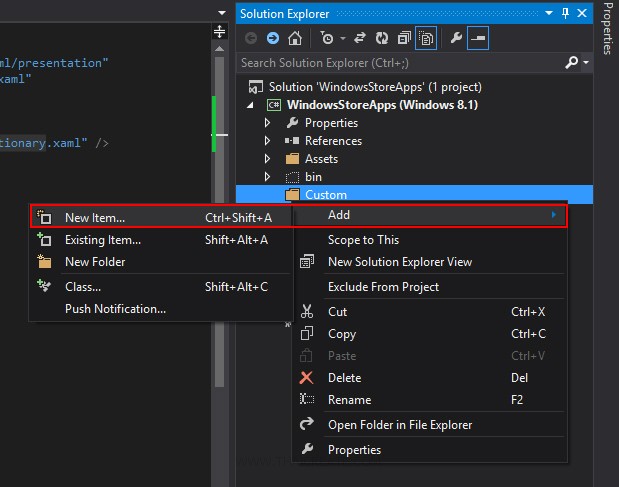Choose New Folder menu entry
The width and height of the screenshot is (619, 487).
tap(161, 262)
